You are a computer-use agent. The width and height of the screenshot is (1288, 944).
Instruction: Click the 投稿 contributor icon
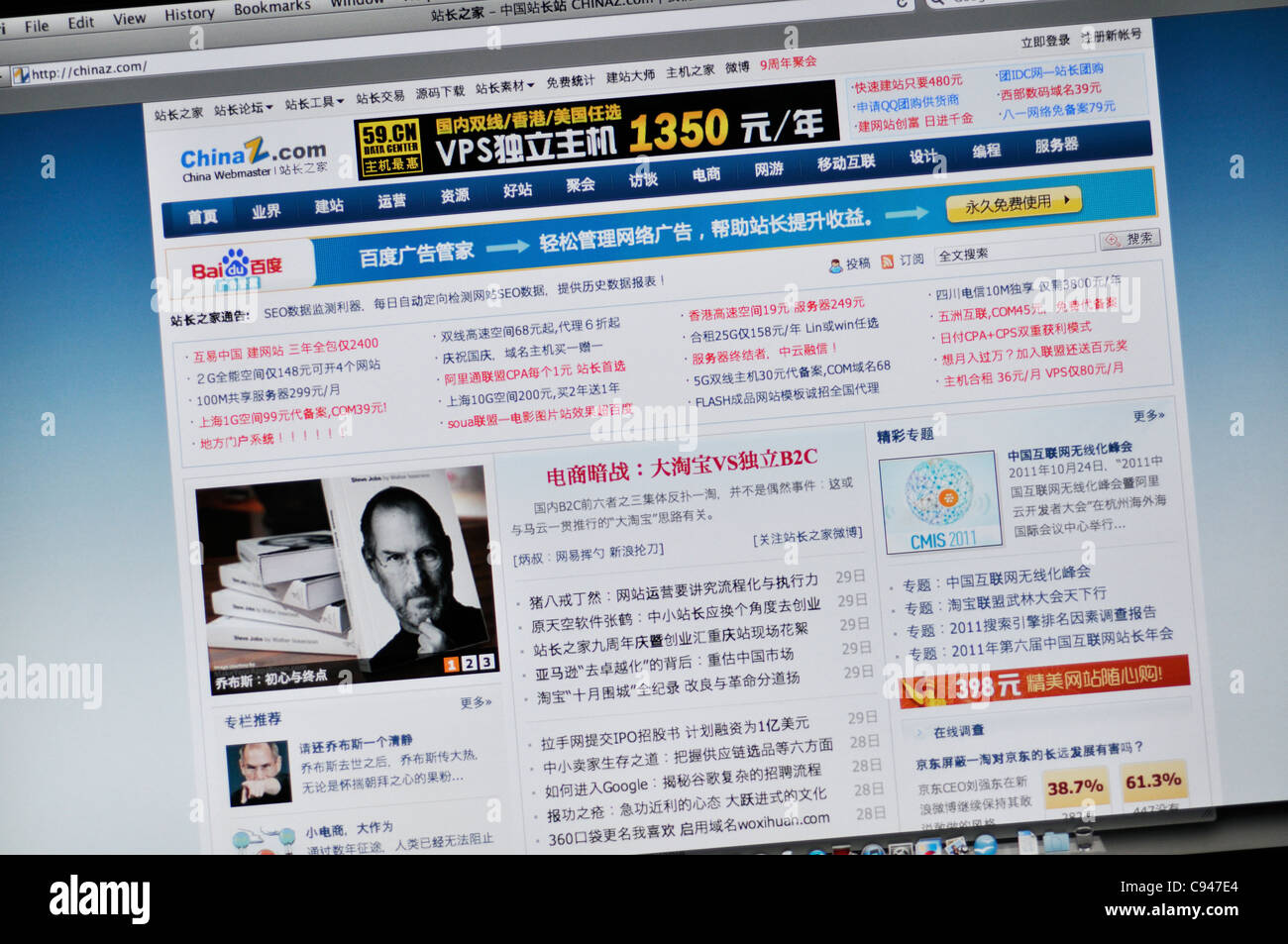click(835, 265)
